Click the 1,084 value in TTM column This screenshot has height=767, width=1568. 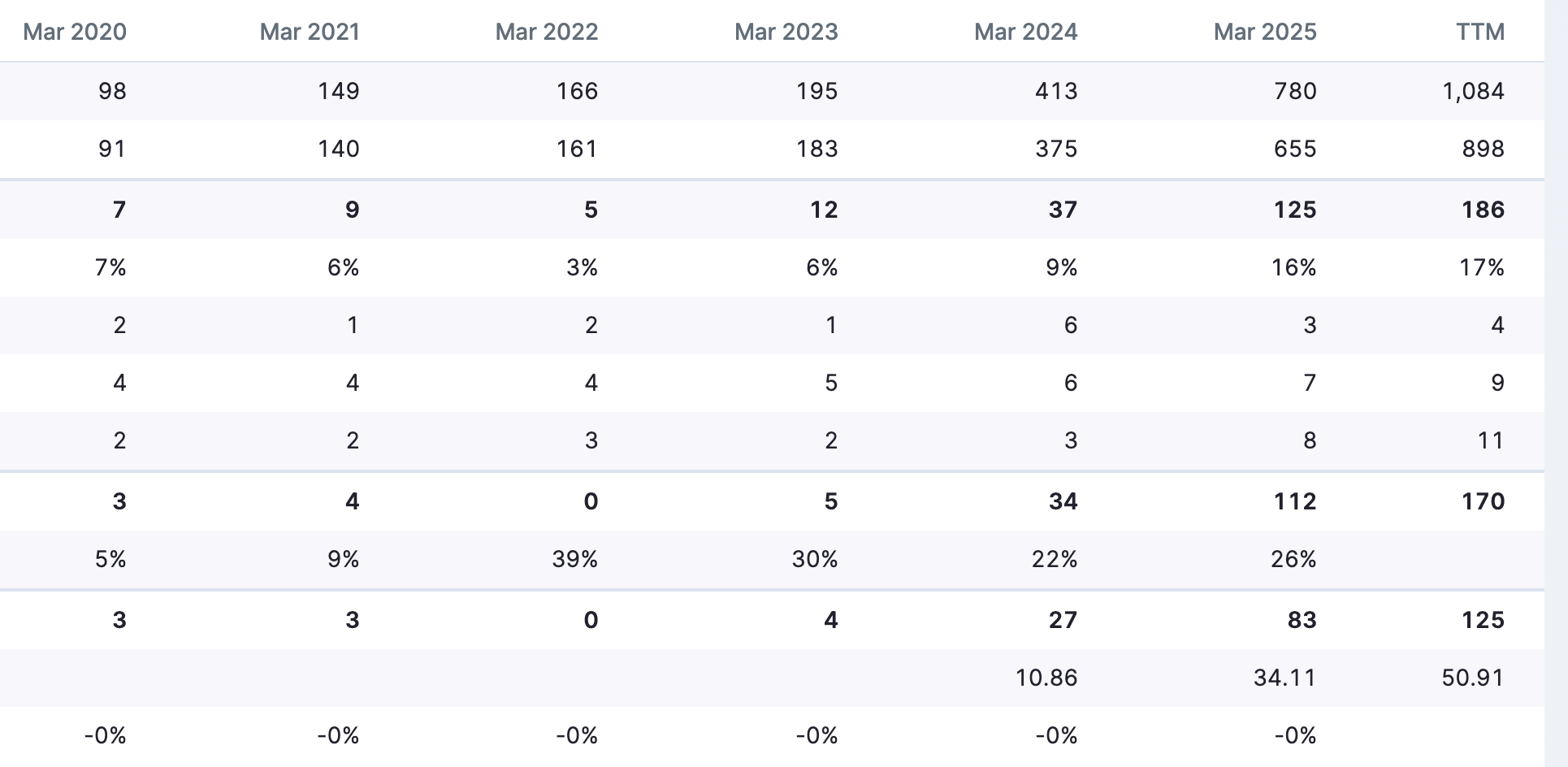(x=1473, y=90)
